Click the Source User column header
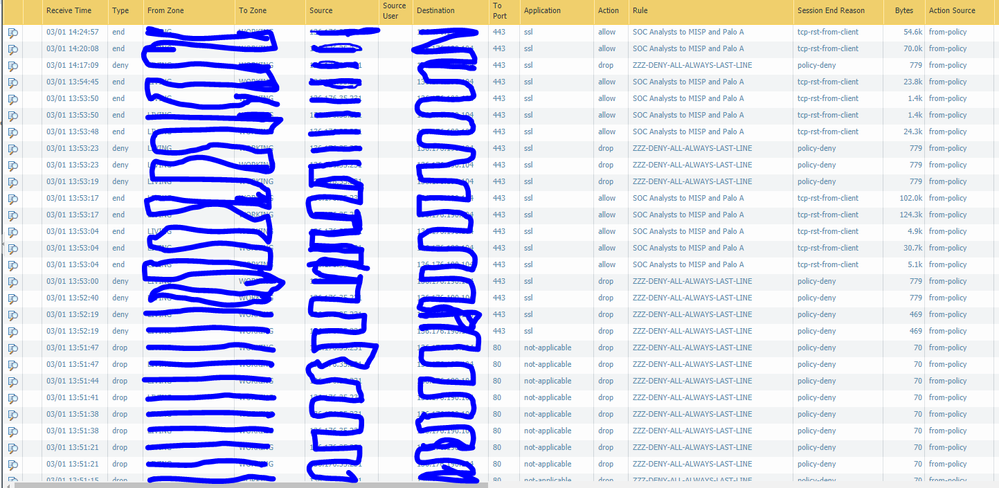Screen dimensions: 999x488 point(395,11)
